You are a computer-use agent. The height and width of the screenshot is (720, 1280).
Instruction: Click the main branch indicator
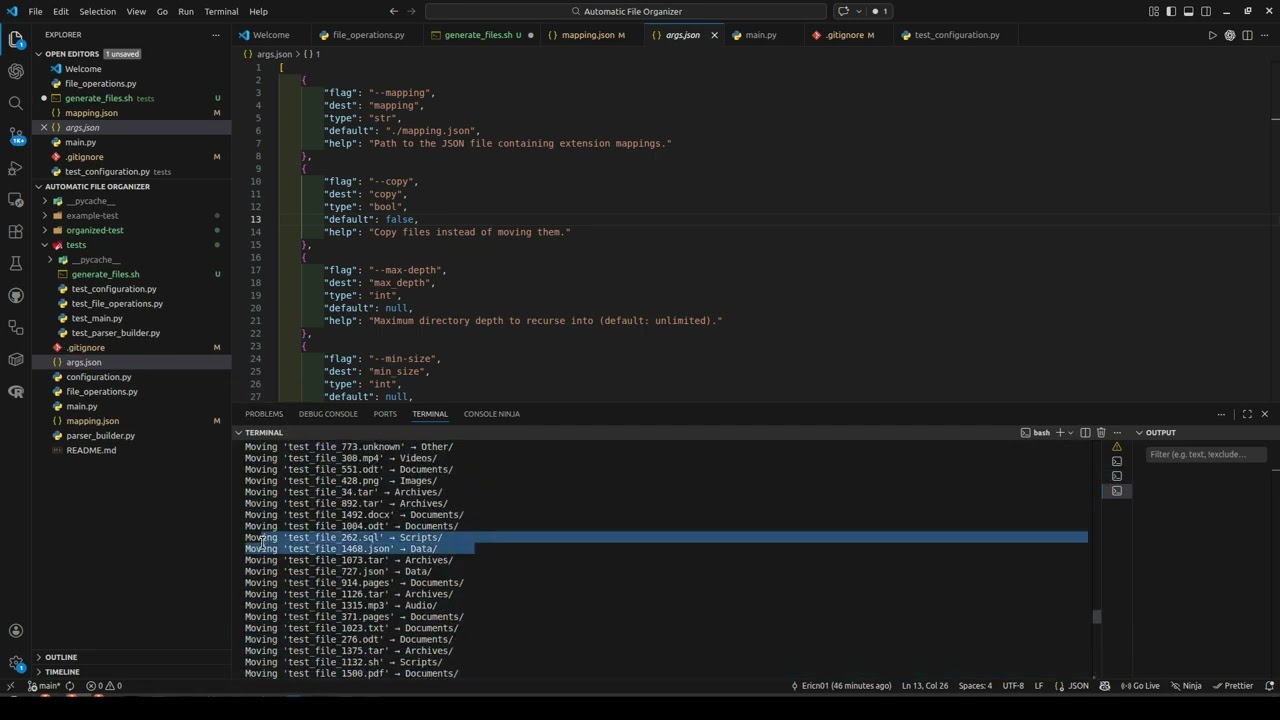pyautogui.click(x=44, y=686)
